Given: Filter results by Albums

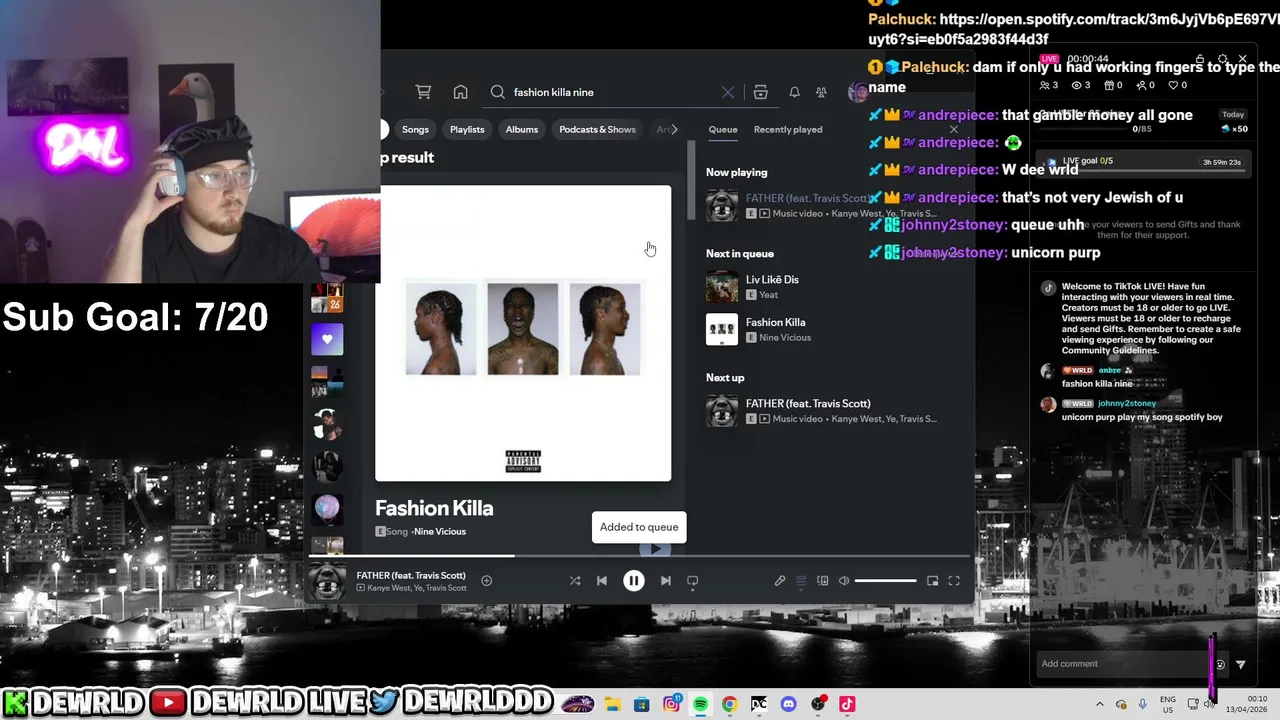Looking at the screenshot, I should click(x=521, y=129).
